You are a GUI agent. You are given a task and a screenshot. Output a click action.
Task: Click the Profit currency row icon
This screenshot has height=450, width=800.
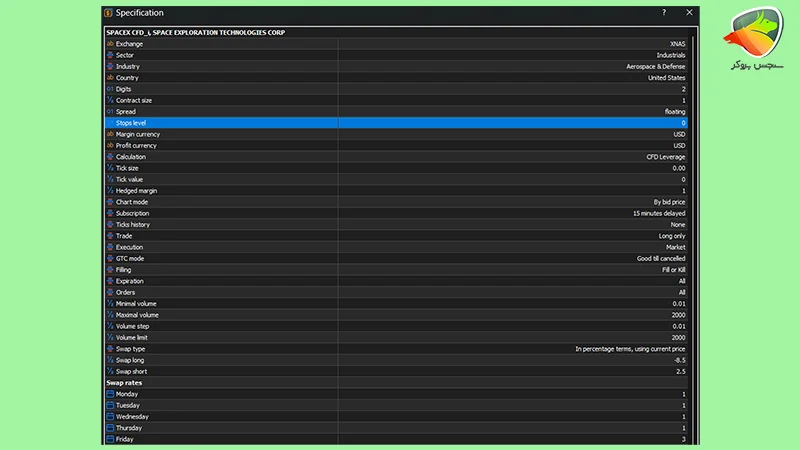[110, 145]
